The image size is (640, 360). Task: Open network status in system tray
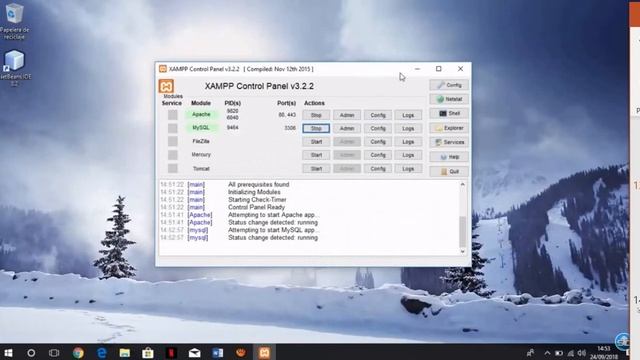tap(571, 353)
